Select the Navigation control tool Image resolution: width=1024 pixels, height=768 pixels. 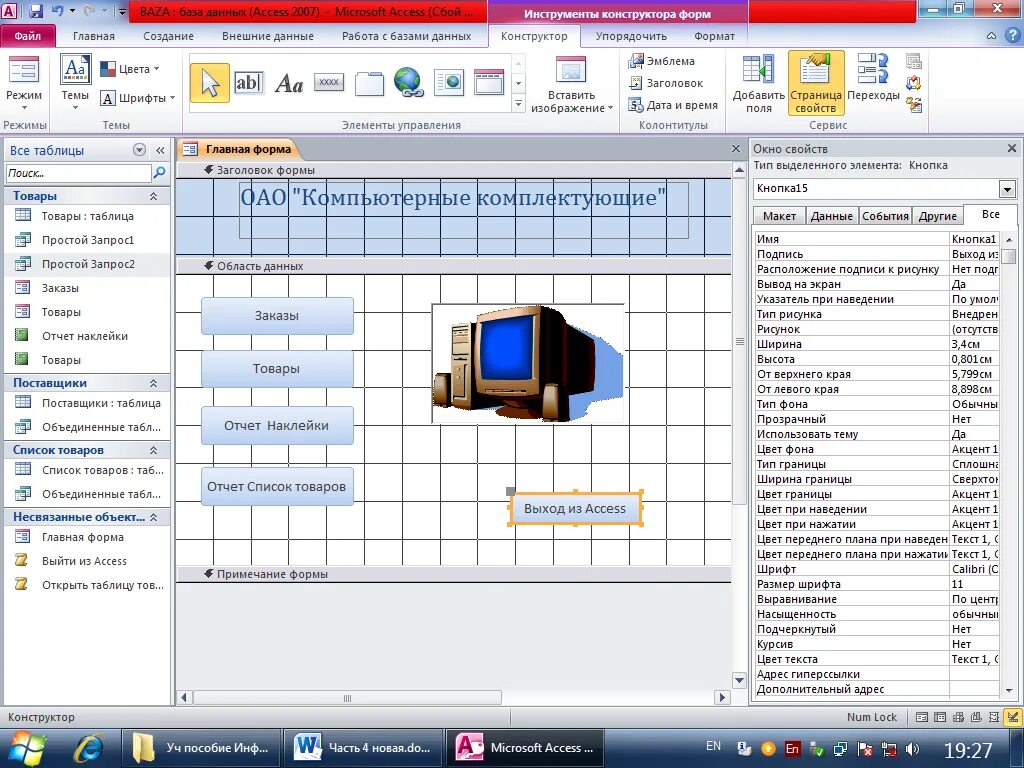(x=489, y=83)
